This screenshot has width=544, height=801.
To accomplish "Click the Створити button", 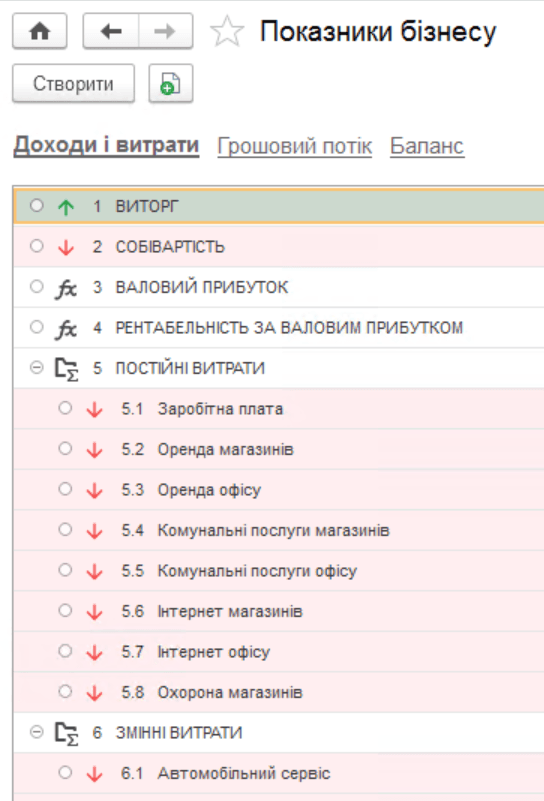I will pyautogui.click(x=74, y=83).
